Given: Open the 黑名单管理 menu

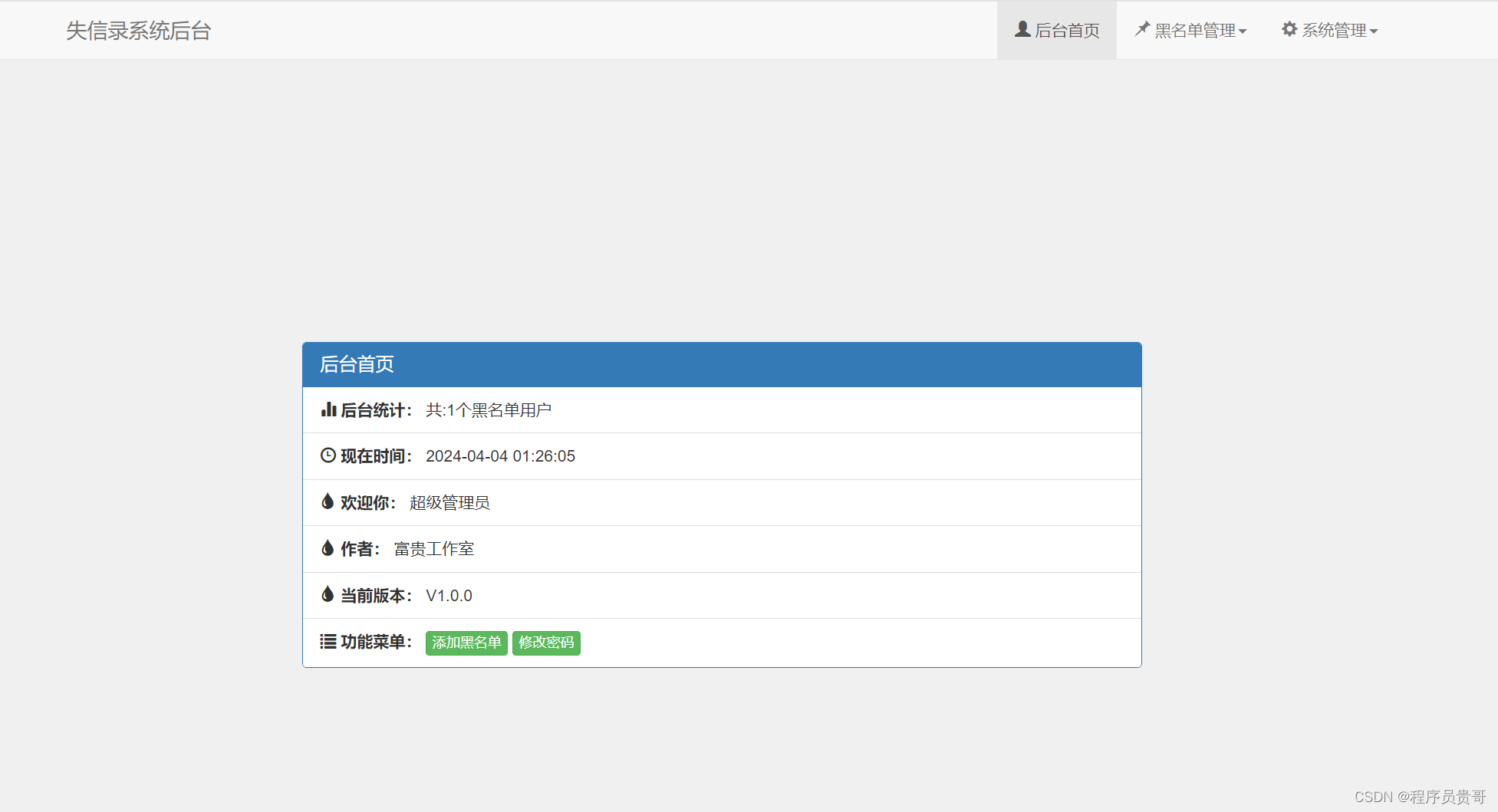Looking at the screenshot, I should 1190,30.
